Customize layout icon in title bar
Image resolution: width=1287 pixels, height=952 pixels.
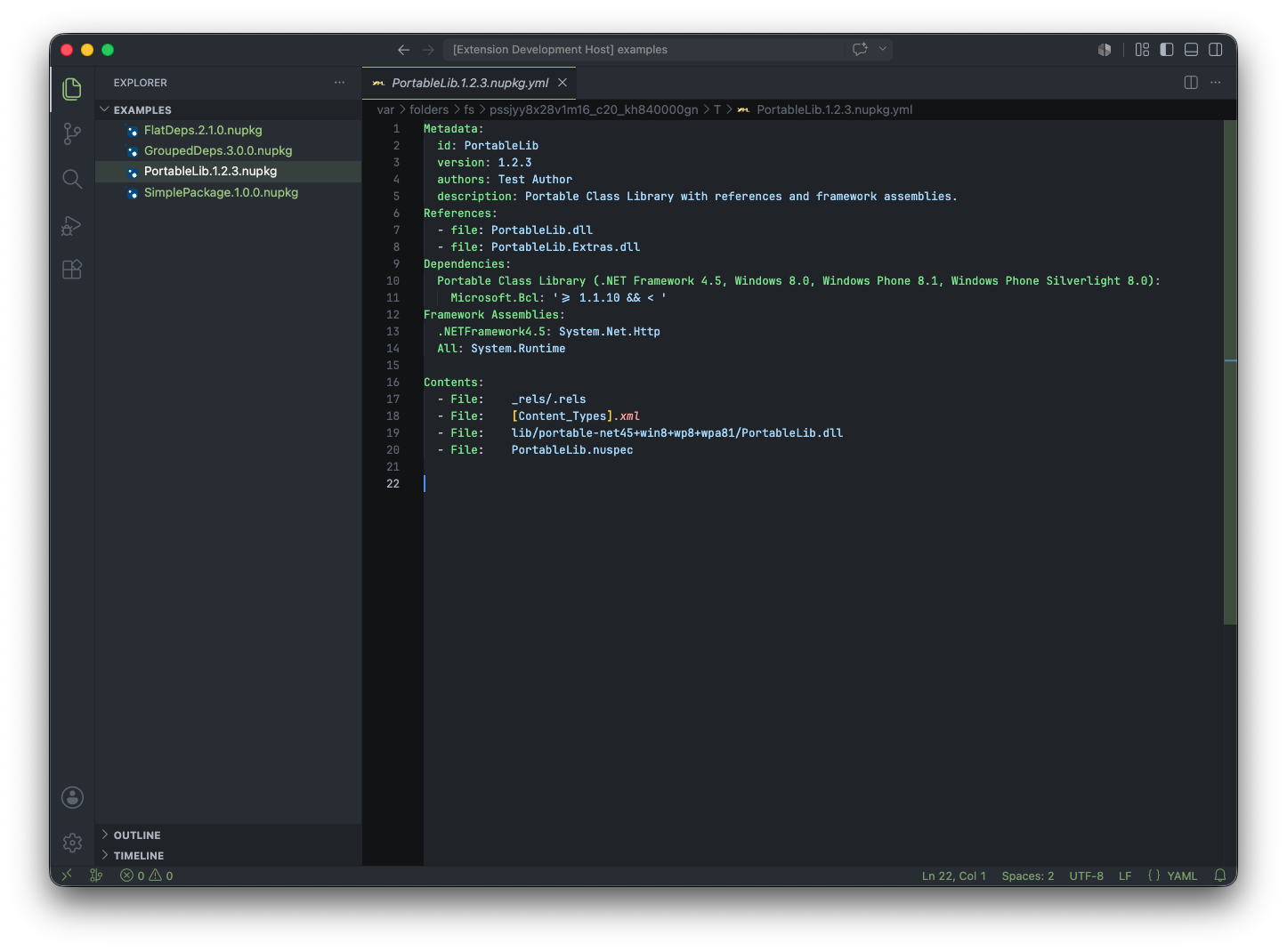[x=1142, y=50]
